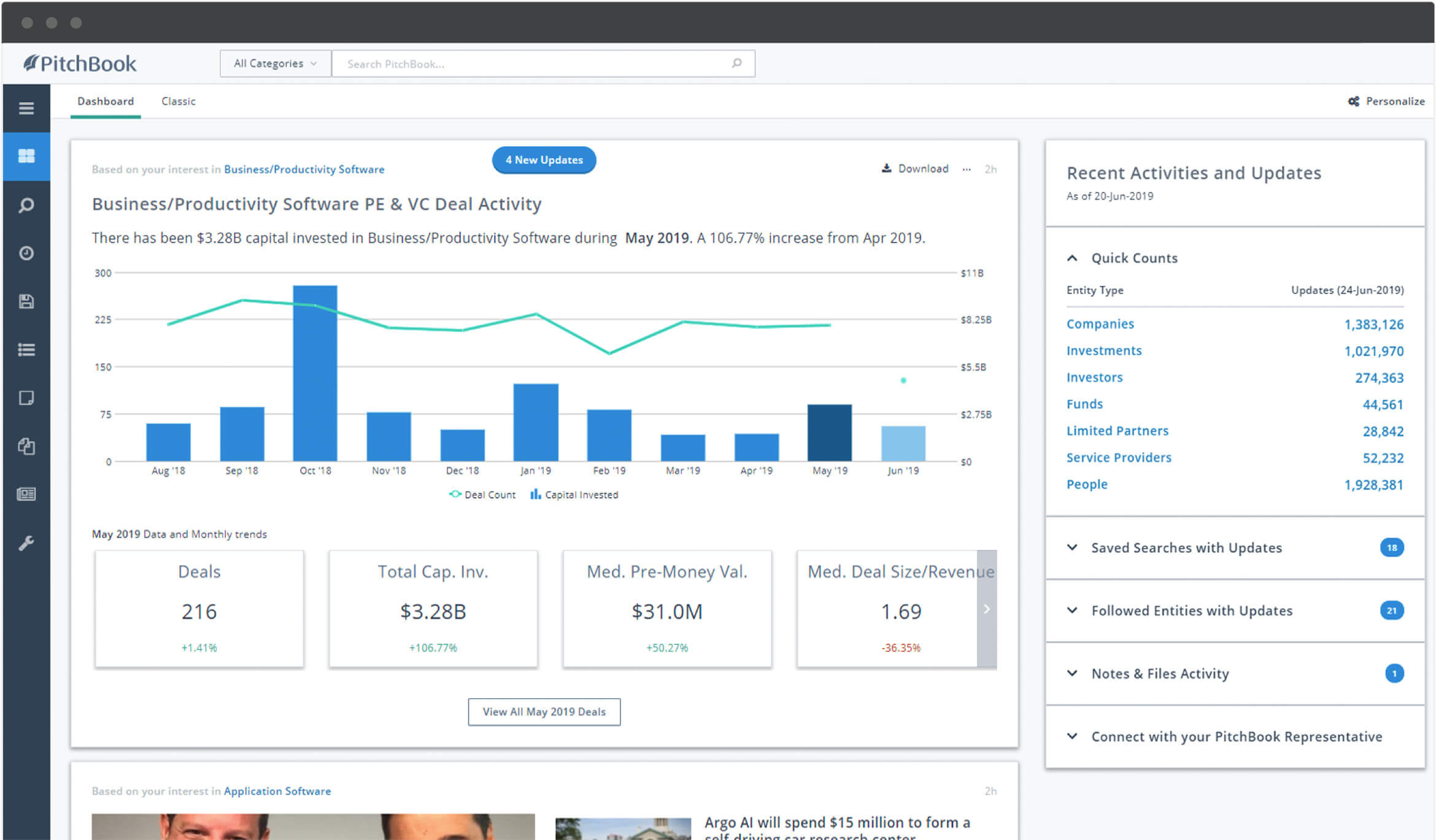Screen dimensions: 1436x840
Task: Select the dark May '19 bar
Action: tap(830, 433)
